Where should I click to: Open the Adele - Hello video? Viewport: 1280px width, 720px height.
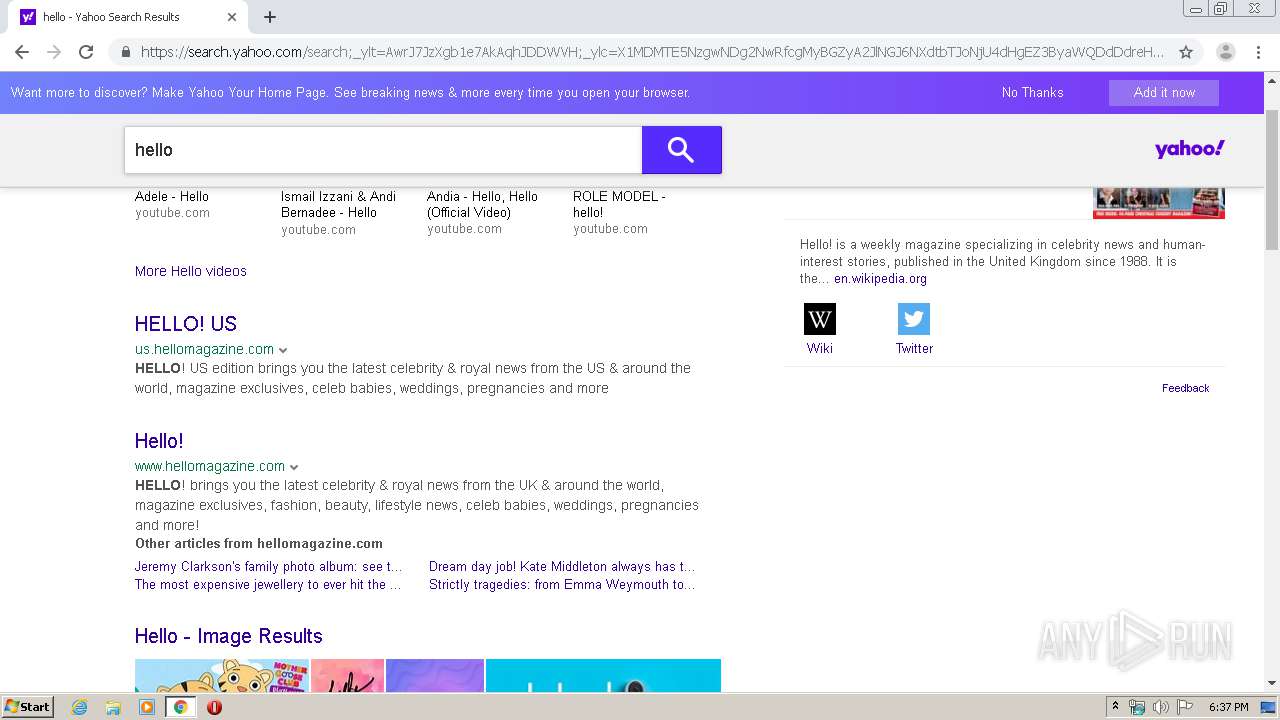(172, 197)
